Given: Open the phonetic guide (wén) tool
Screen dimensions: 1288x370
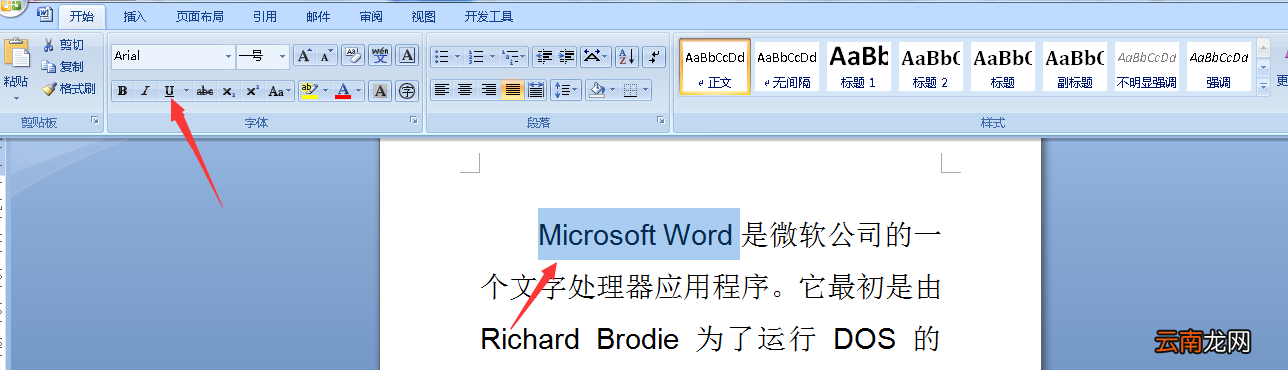Looking at the screenshot, I should pos(380,56).
